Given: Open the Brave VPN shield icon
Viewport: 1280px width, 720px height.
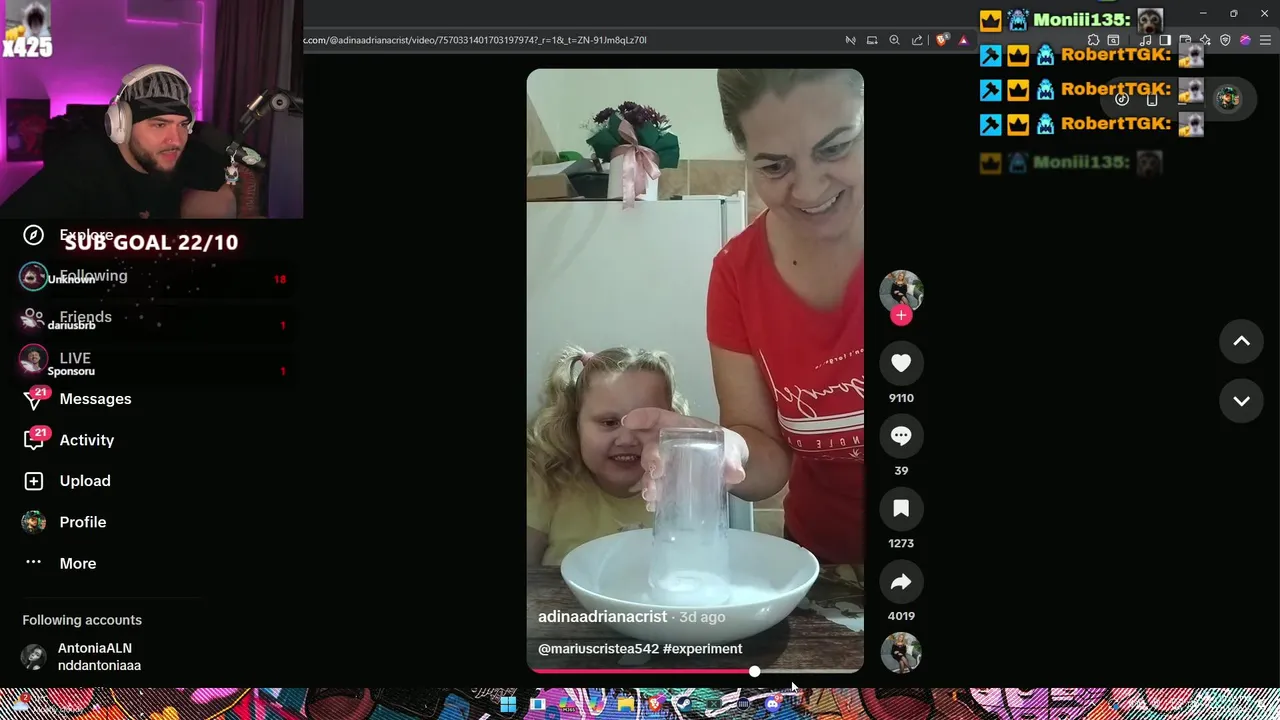Looking at the screenshot, I should click(1226, 40).
